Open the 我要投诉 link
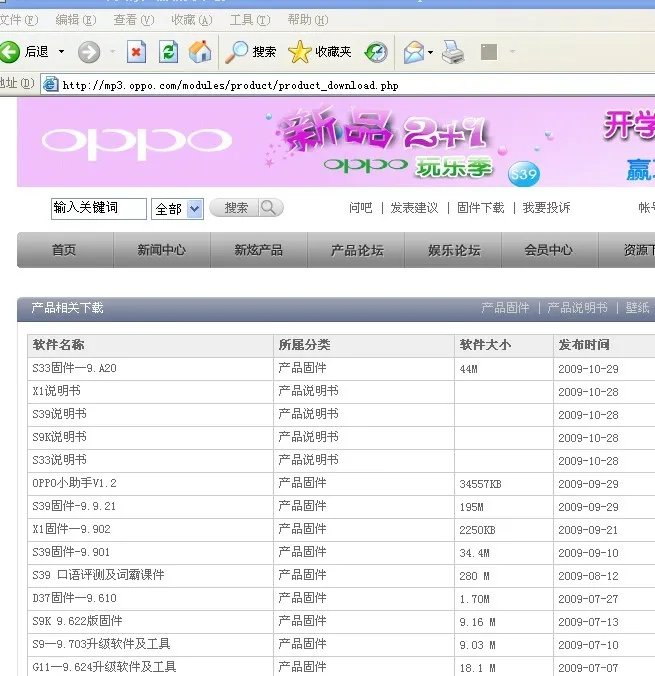This screenshot has height=676, width=655. click(x=546, y=208)
